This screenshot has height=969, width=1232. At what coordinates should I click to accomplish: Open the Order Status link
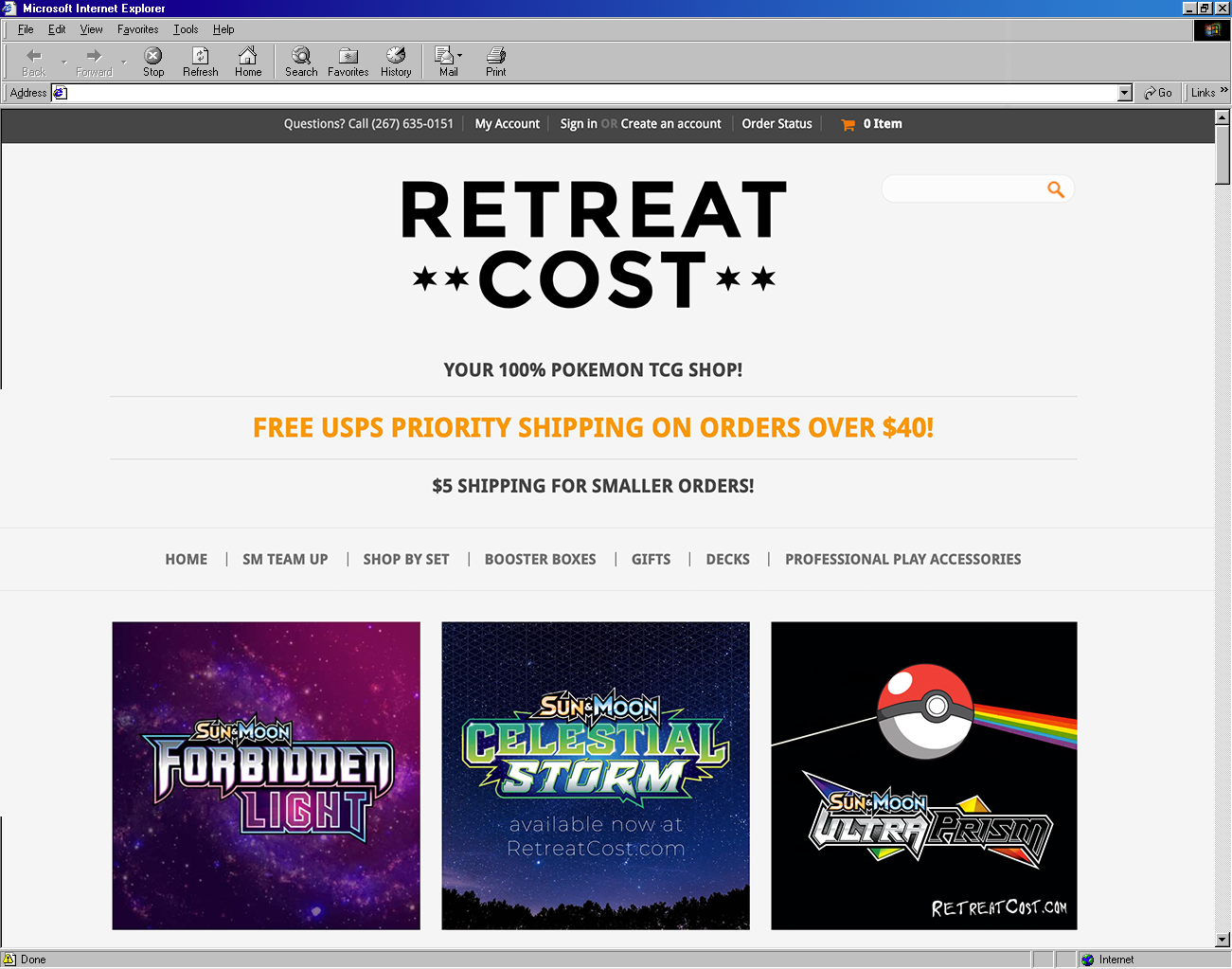(x=777, y=124)
